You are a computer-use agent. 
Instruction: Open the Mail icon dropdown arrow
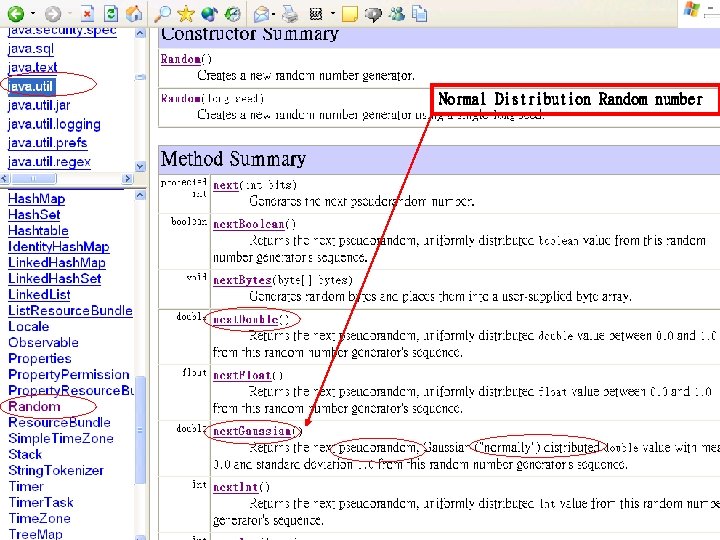(x=273, y=14)
